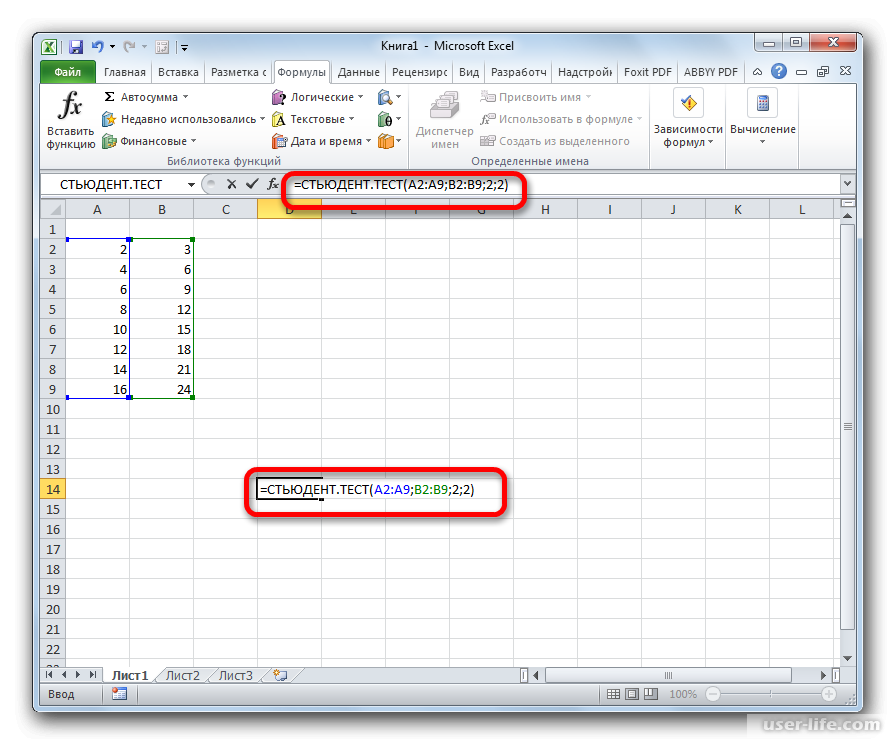Open the Undo history dropdown arrow
896x745 pixels.
tap(113, 46)
